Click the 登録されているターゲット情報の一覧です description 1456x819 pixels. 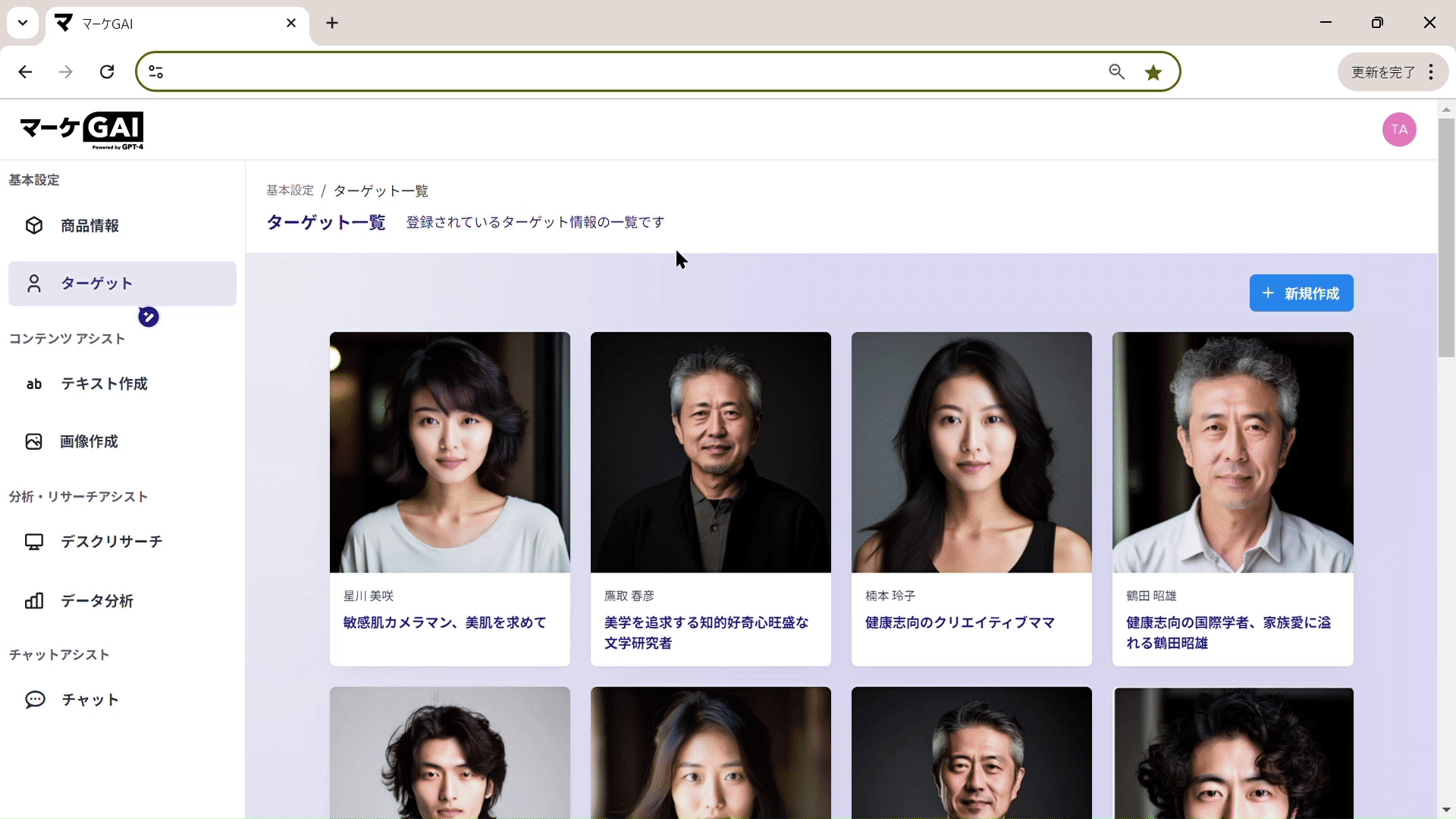click(535, 222)
